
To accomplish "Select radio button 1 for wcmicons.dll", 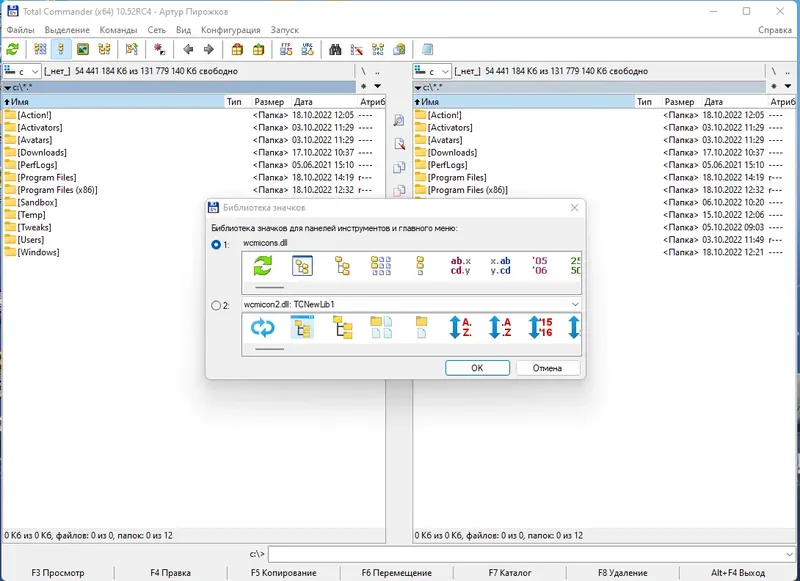I will (216, 244).
